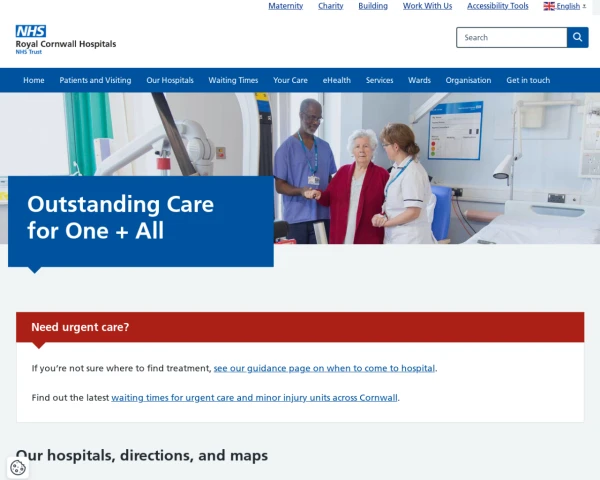Open the Services menu item
Image resolution: width=600 pixels, height=480 pixels.
379,80
